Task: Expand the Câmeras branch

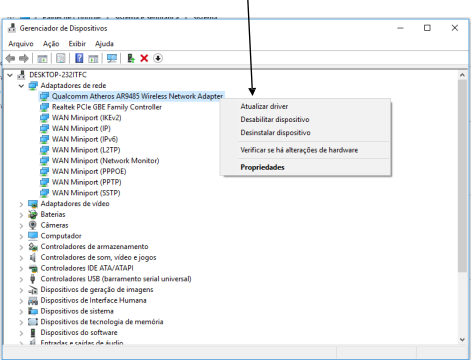Action: click(x=21, y=225)
